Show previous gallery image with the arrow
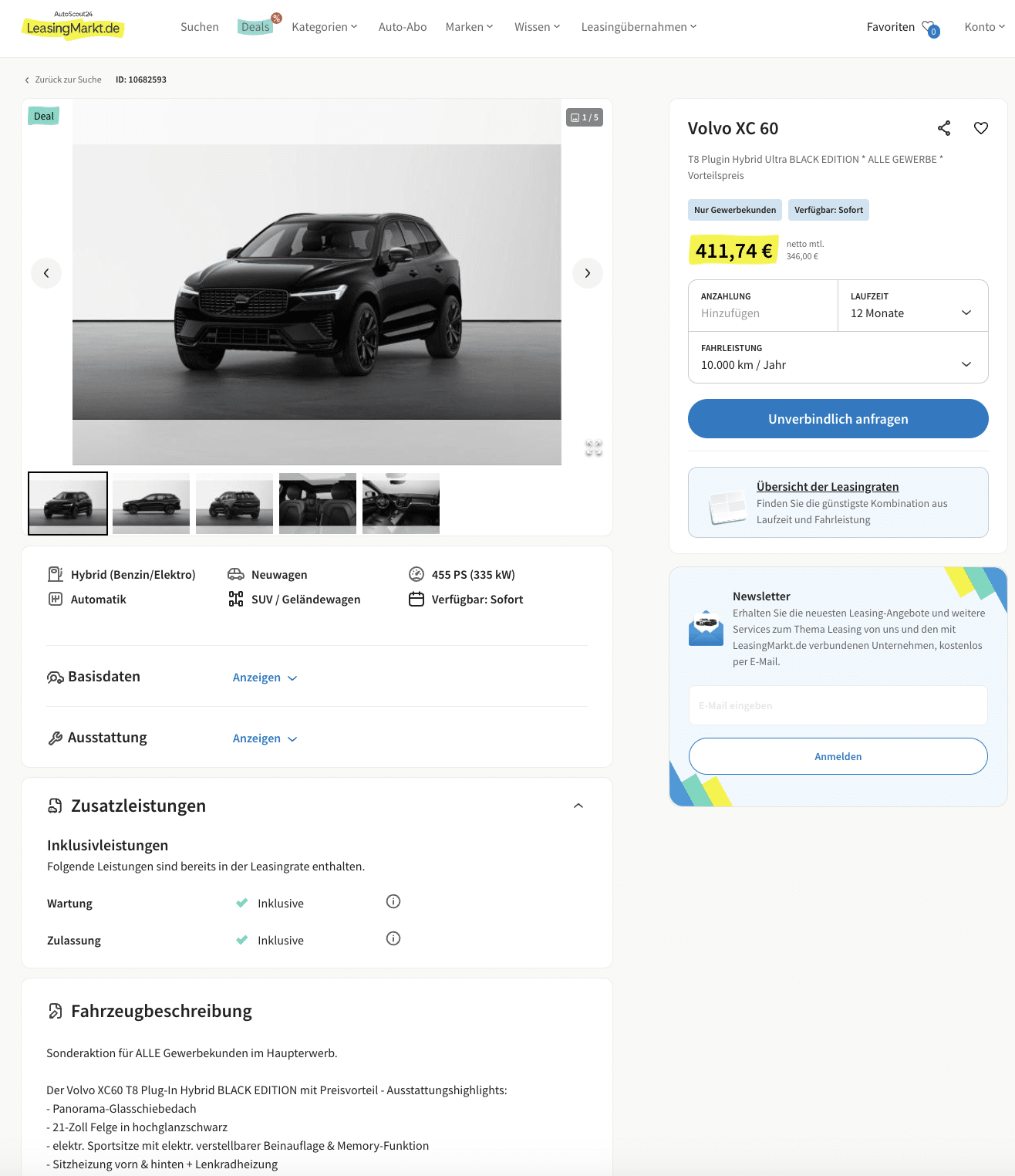 pyautogui.click(x=46, y=273)
